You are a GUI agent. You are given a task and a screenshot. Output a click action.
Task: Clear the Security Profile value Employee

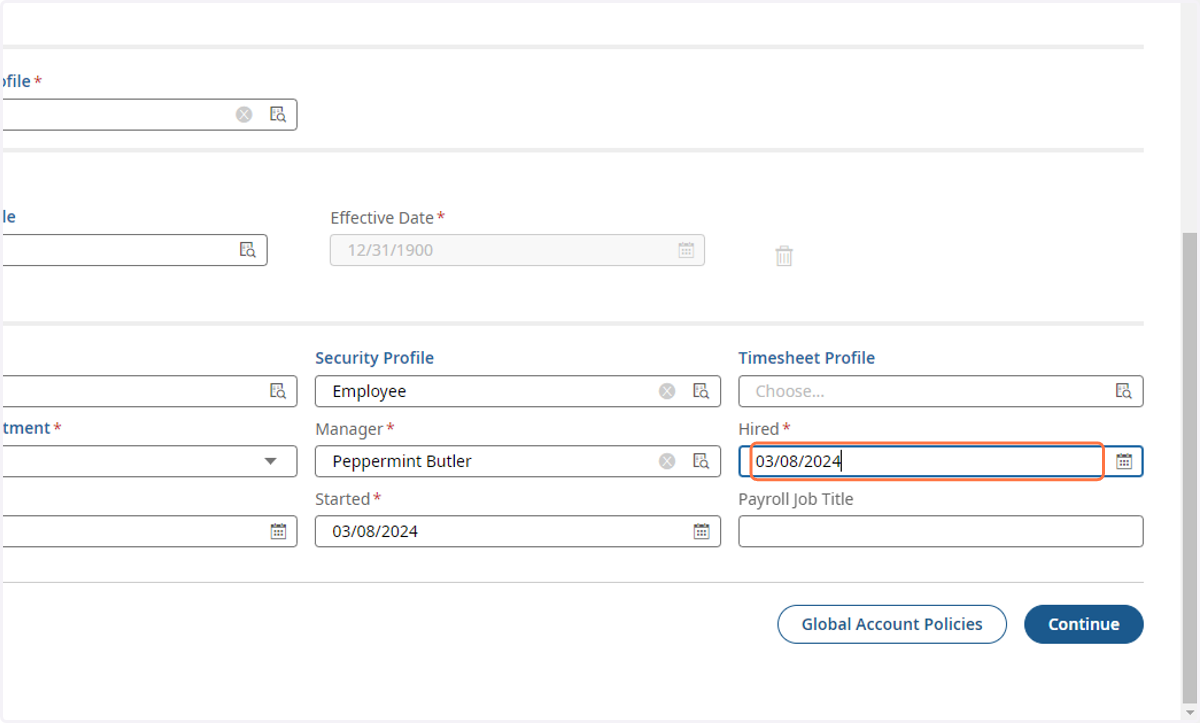pyautogui.click(x=667, y=391)
